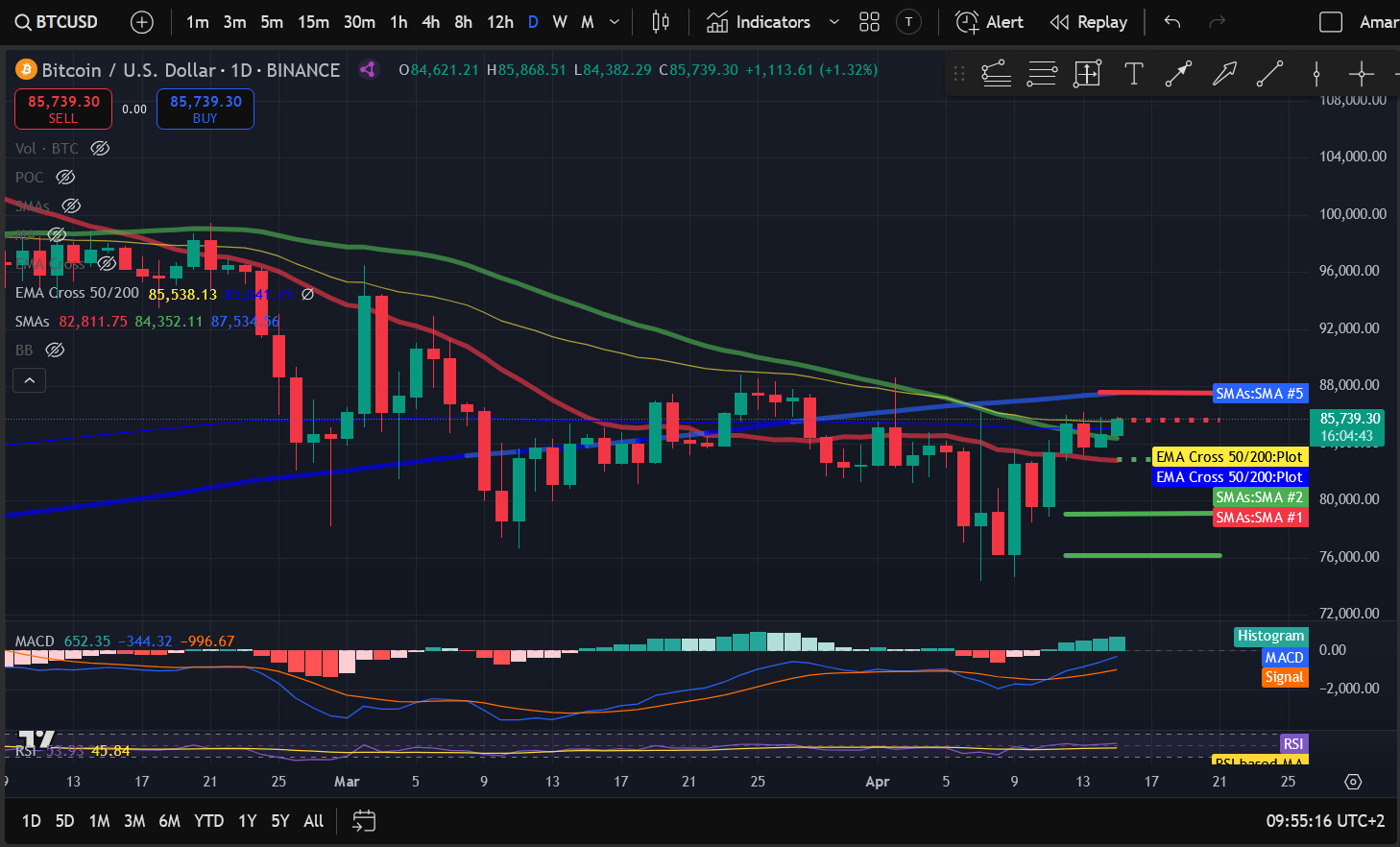This screenshot has height=847, width=1400.
Task: Open the layout setup square icon
Action: [1331, 22]
